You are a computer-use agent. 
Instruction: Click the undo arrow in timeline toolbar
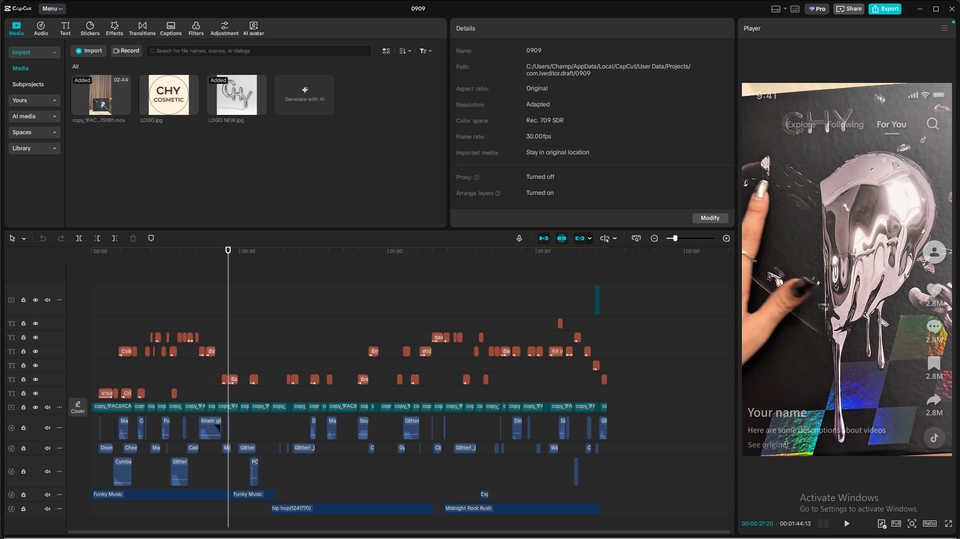[x=43, y=238]
